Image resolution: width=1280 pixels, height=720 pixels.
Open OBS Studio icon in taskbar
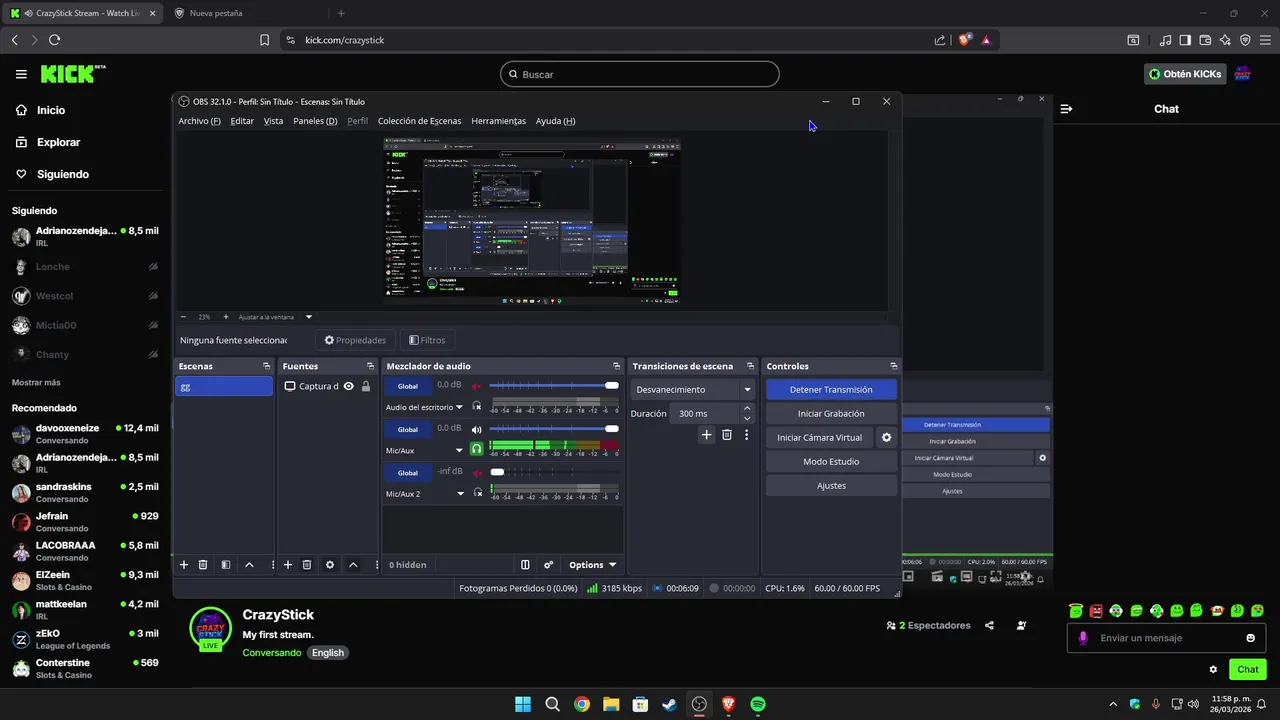point(699,704)
